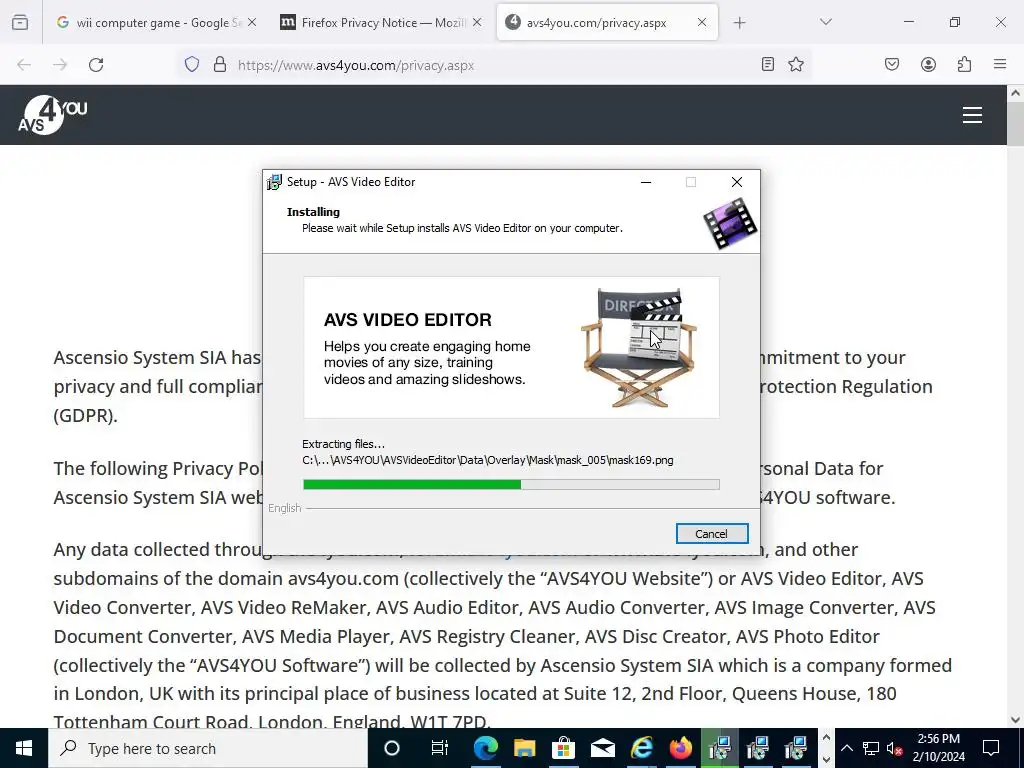Viewport: 1024px width, 768px height.
Task: Show hidden system tray icons
Action: point(846,748)
